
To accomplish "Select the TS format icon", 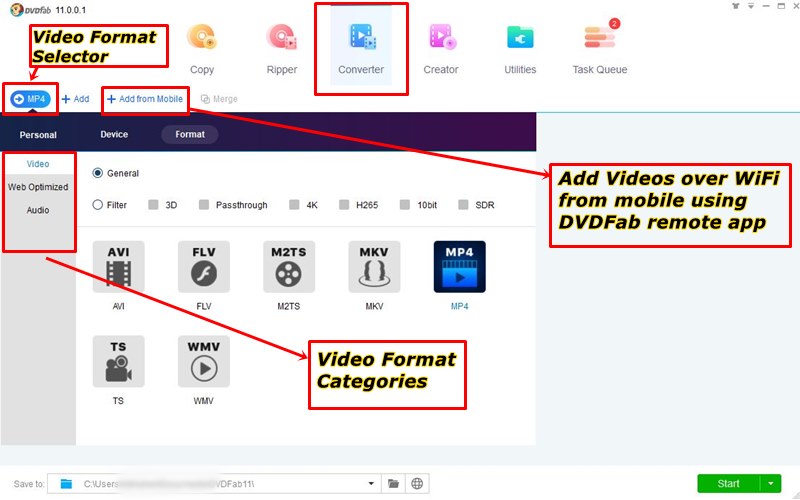I will point(118,361).
